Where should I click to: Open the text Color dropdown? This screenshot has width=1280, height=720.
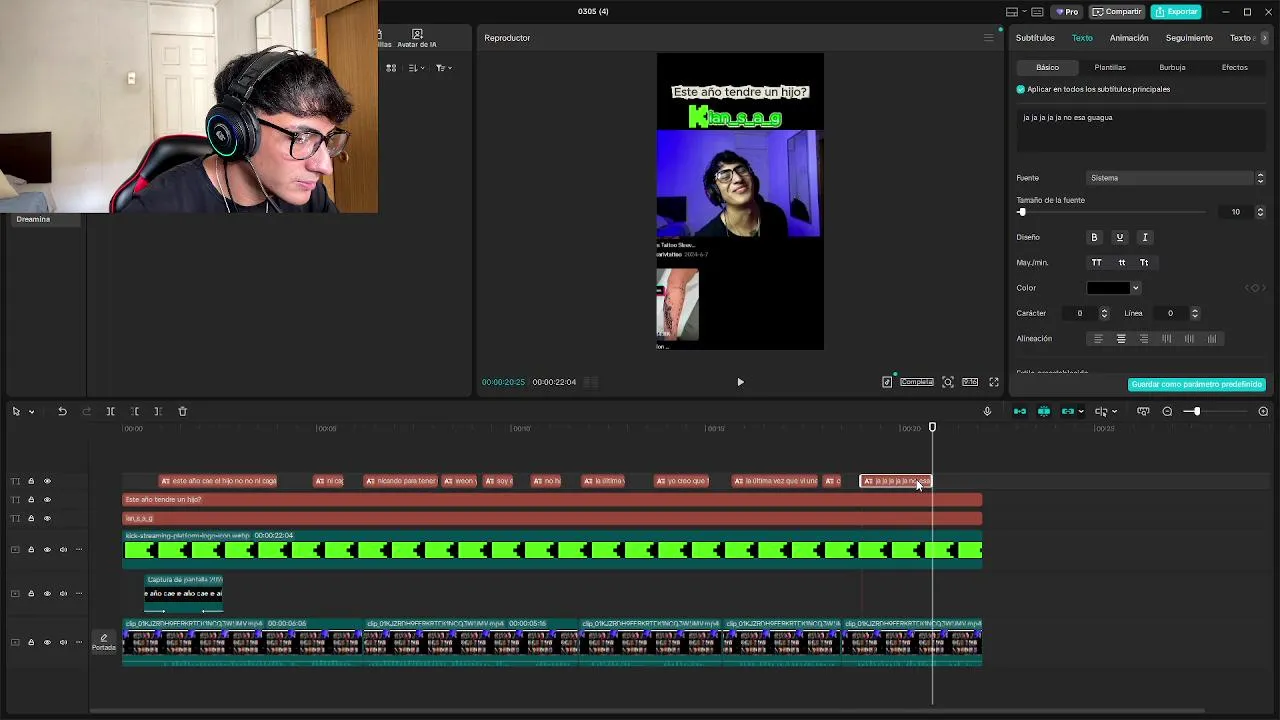tap(1135, 288)
